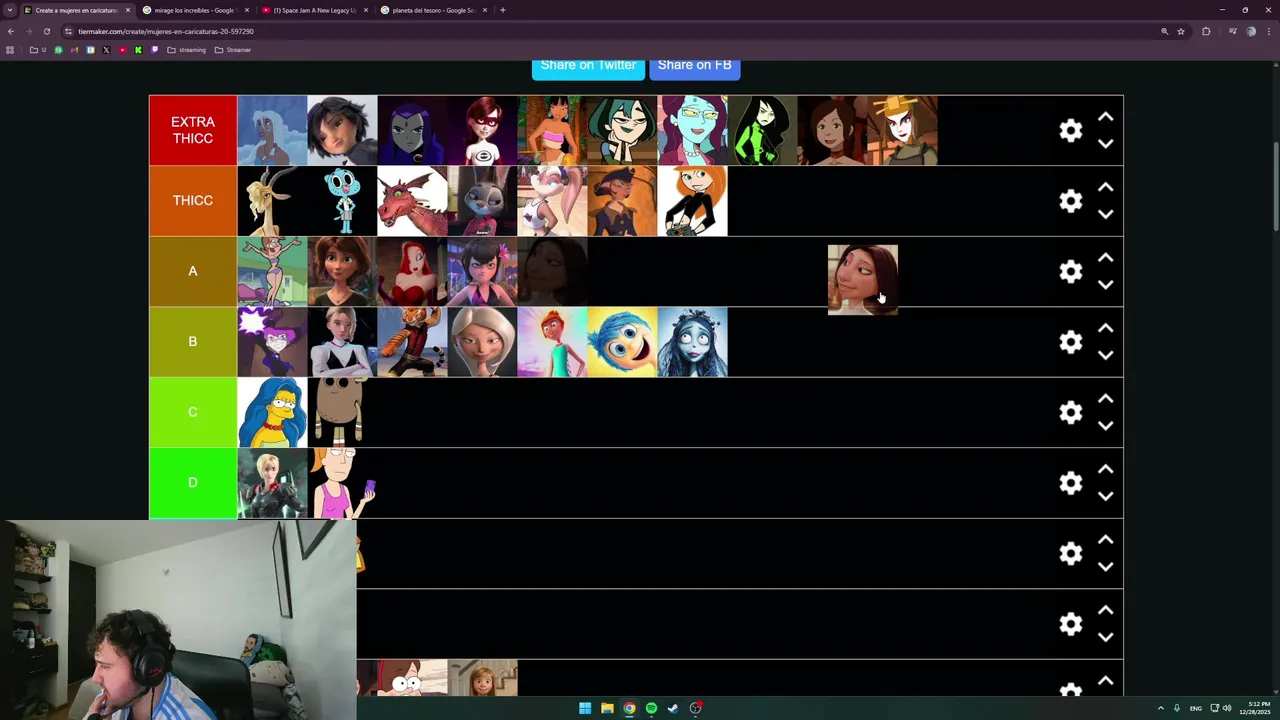Open the page zoom icon in address bar
Screen dimensions: 1280x720
tap(1164, 31)
